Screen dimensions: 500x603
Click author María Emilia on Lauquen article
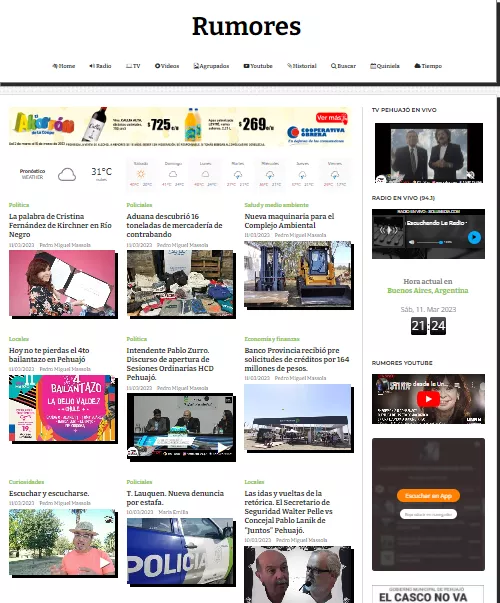pyautogui.click(x=173, y=512)
